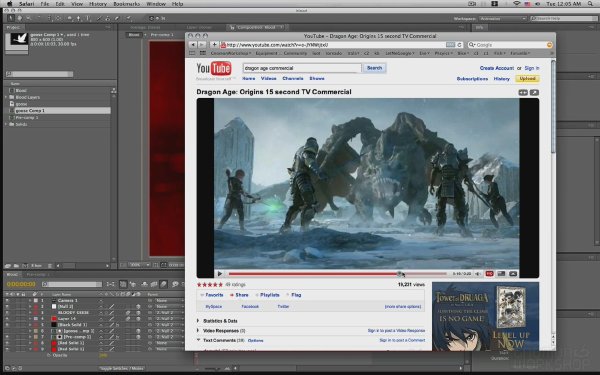Screen dimensions: 600x375
Task: Open the Bookmarks menu in menu bar
Action: [x=126, y=4]
